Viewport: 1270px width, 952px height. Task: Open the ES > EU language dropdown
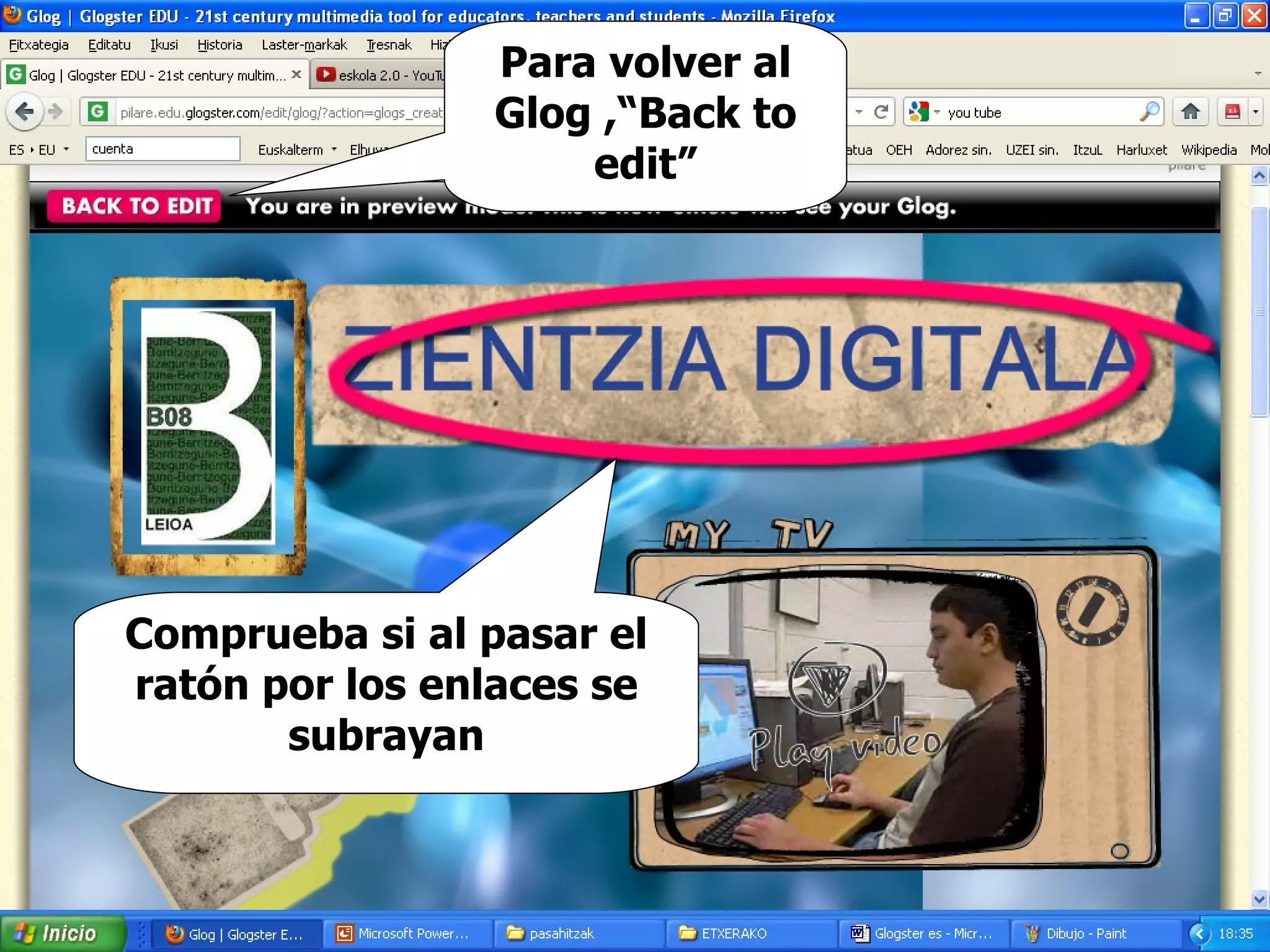click(x=38, y=149)
